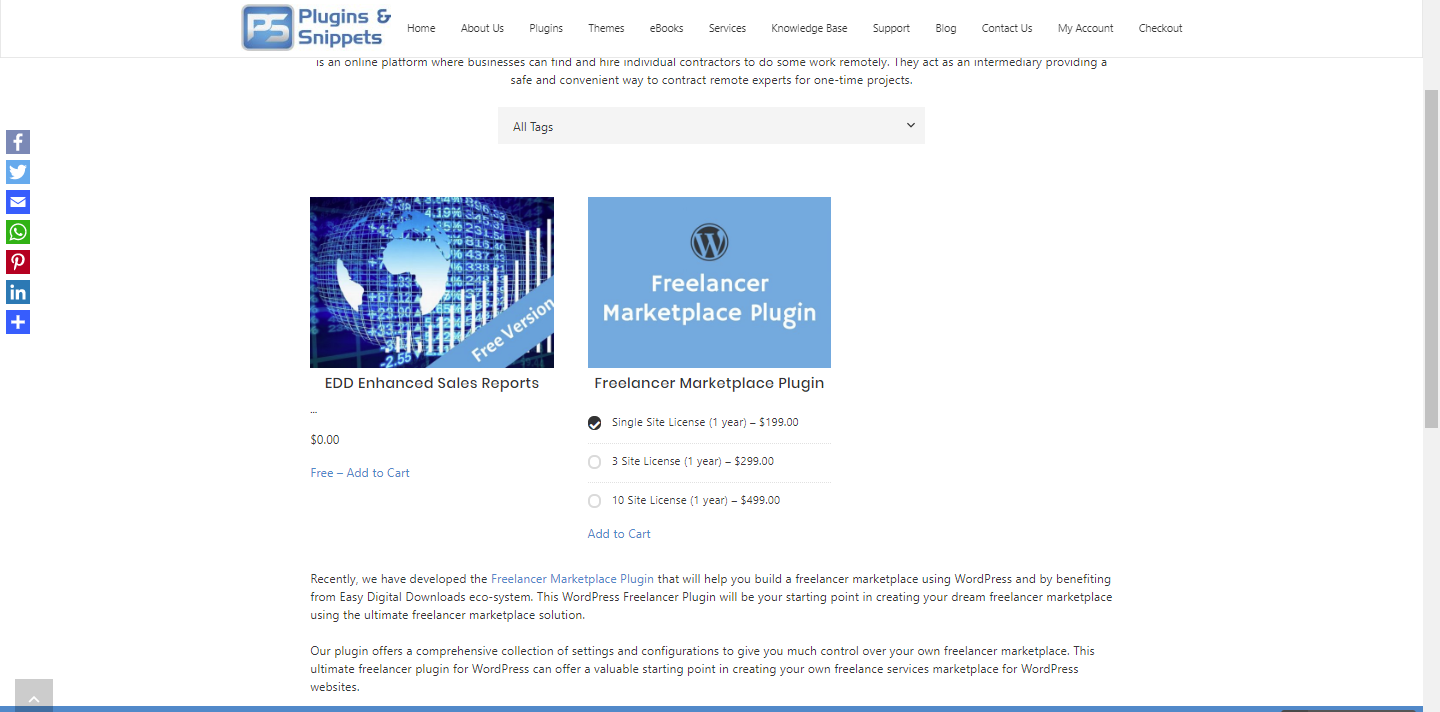Select 3 Site License $299.00 option

tap(595, 462)
